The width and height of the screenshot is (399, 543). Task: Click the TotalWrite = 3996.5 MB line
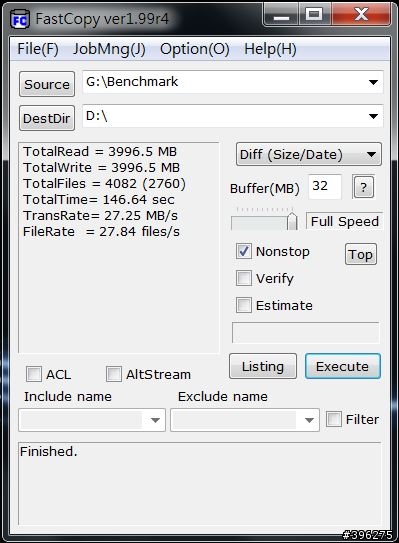101,168
